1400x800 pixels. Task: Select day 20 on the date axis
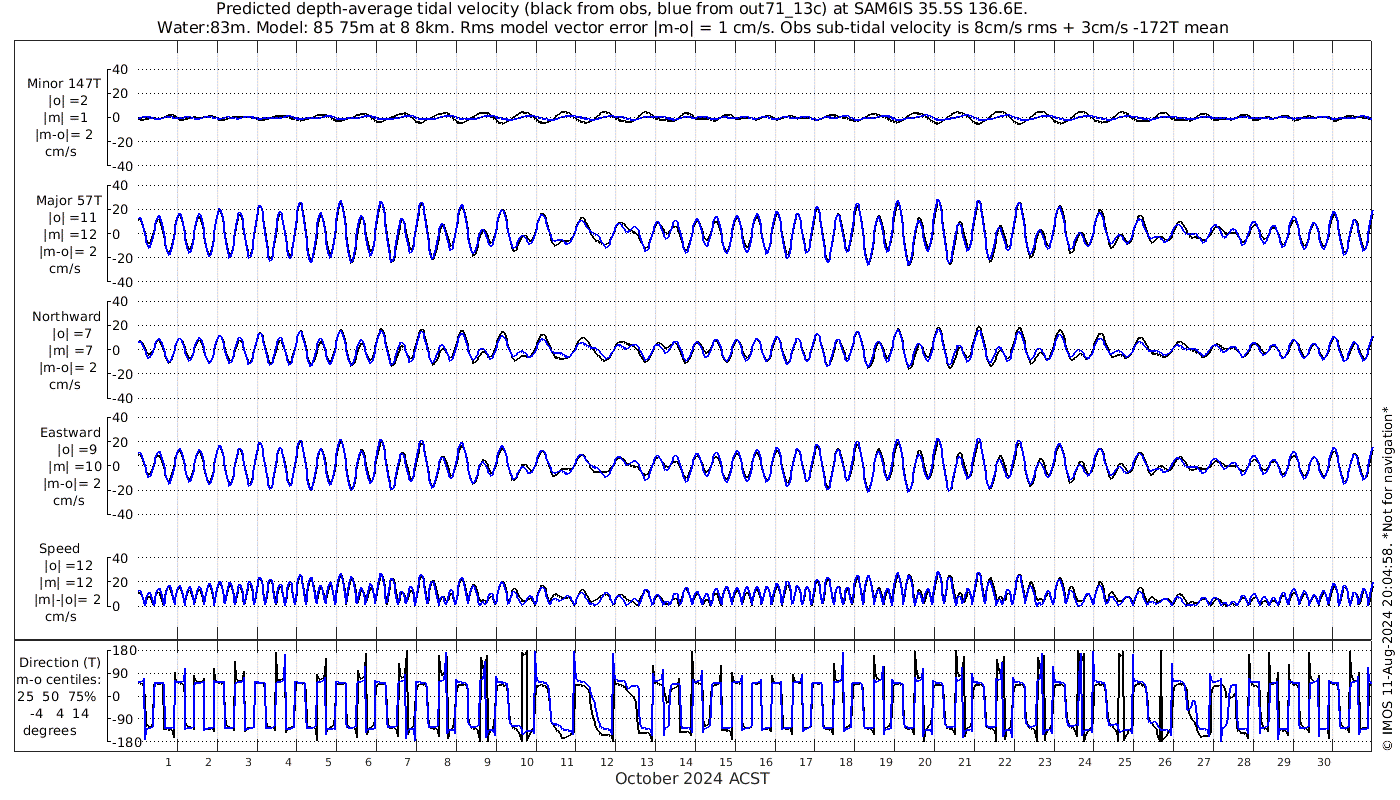925,761
